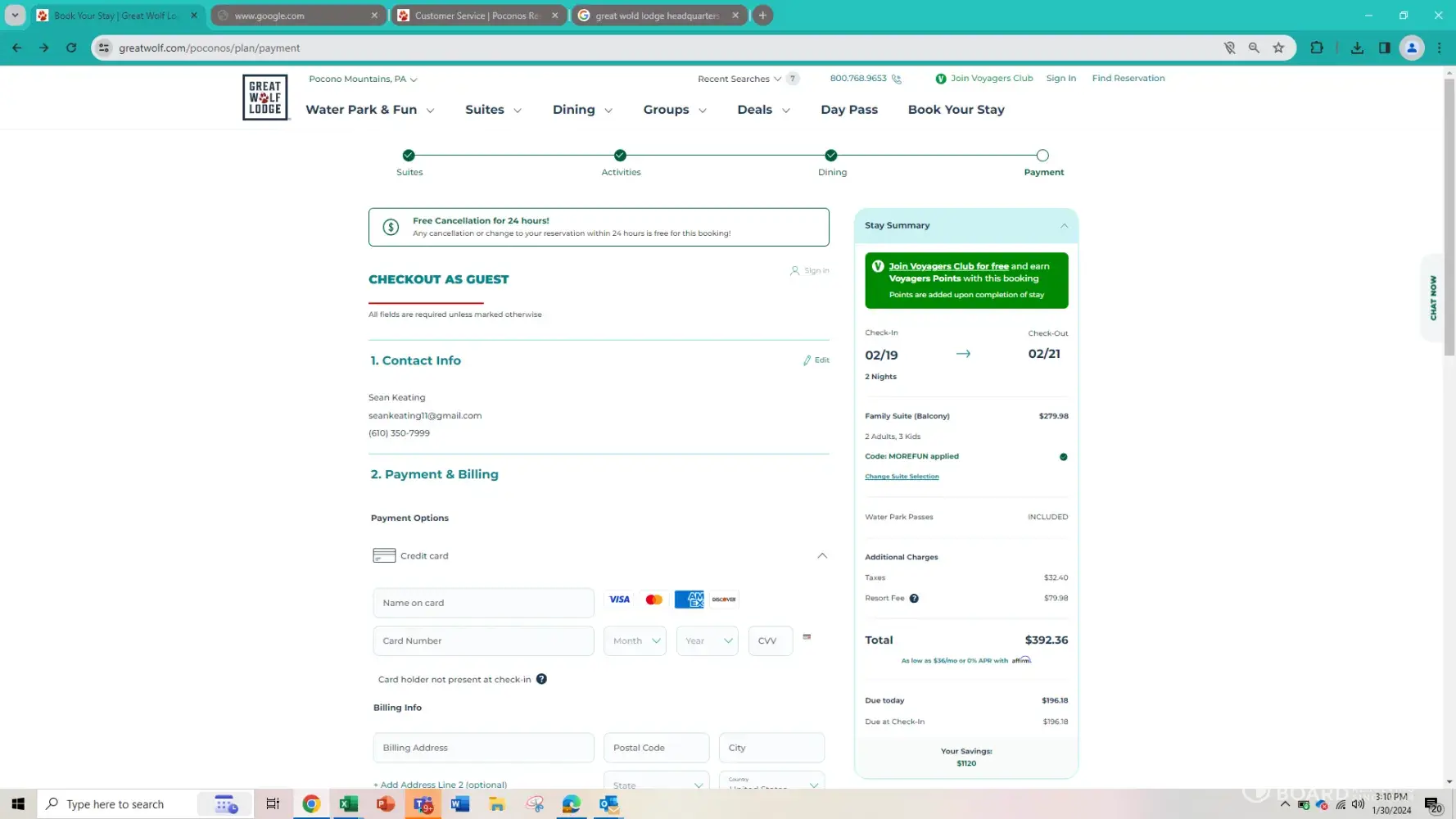Expand the Suites navigation menu
The height and width of the screenshot is (819, 1456).
(493, 110)
